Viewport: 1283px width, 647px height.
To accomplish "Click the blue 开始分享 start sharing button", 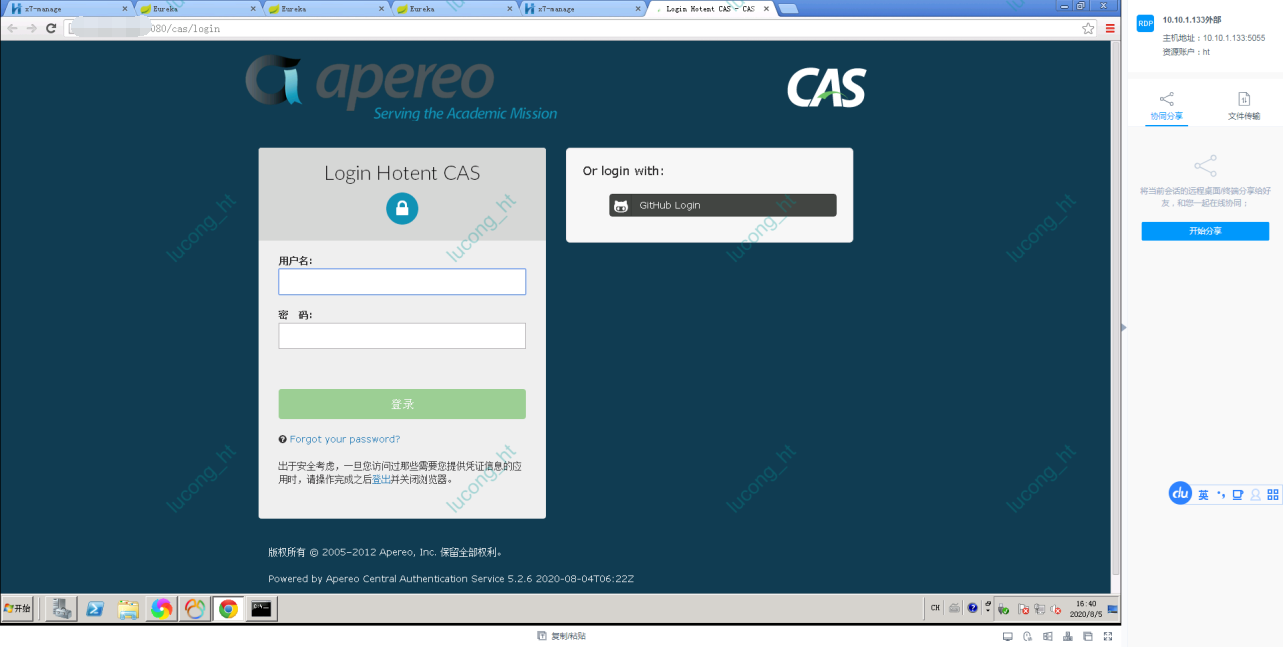I will (x=1205, y=231).
